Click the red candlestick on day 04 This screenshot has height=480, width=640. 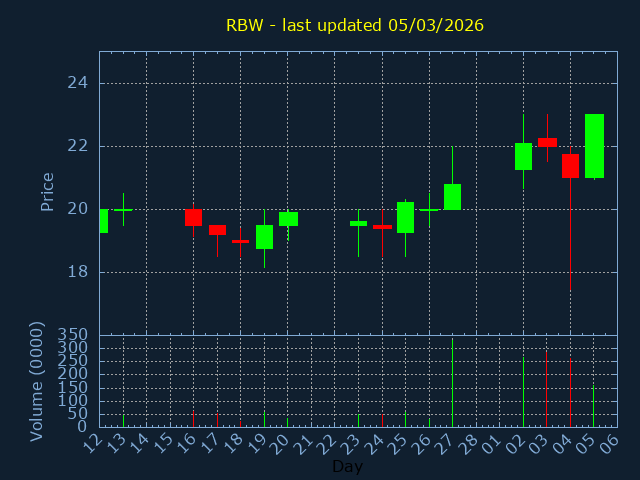[570, 165]
